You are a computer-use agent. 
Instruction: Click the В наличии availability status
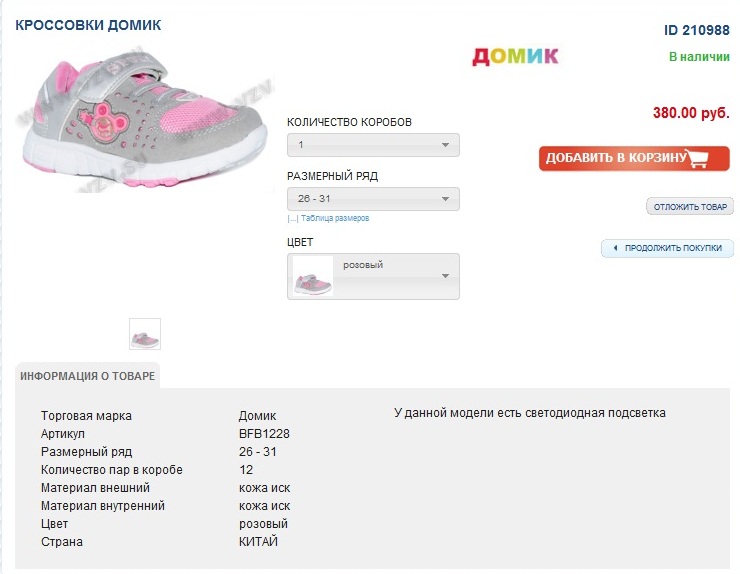click(699, 57)
